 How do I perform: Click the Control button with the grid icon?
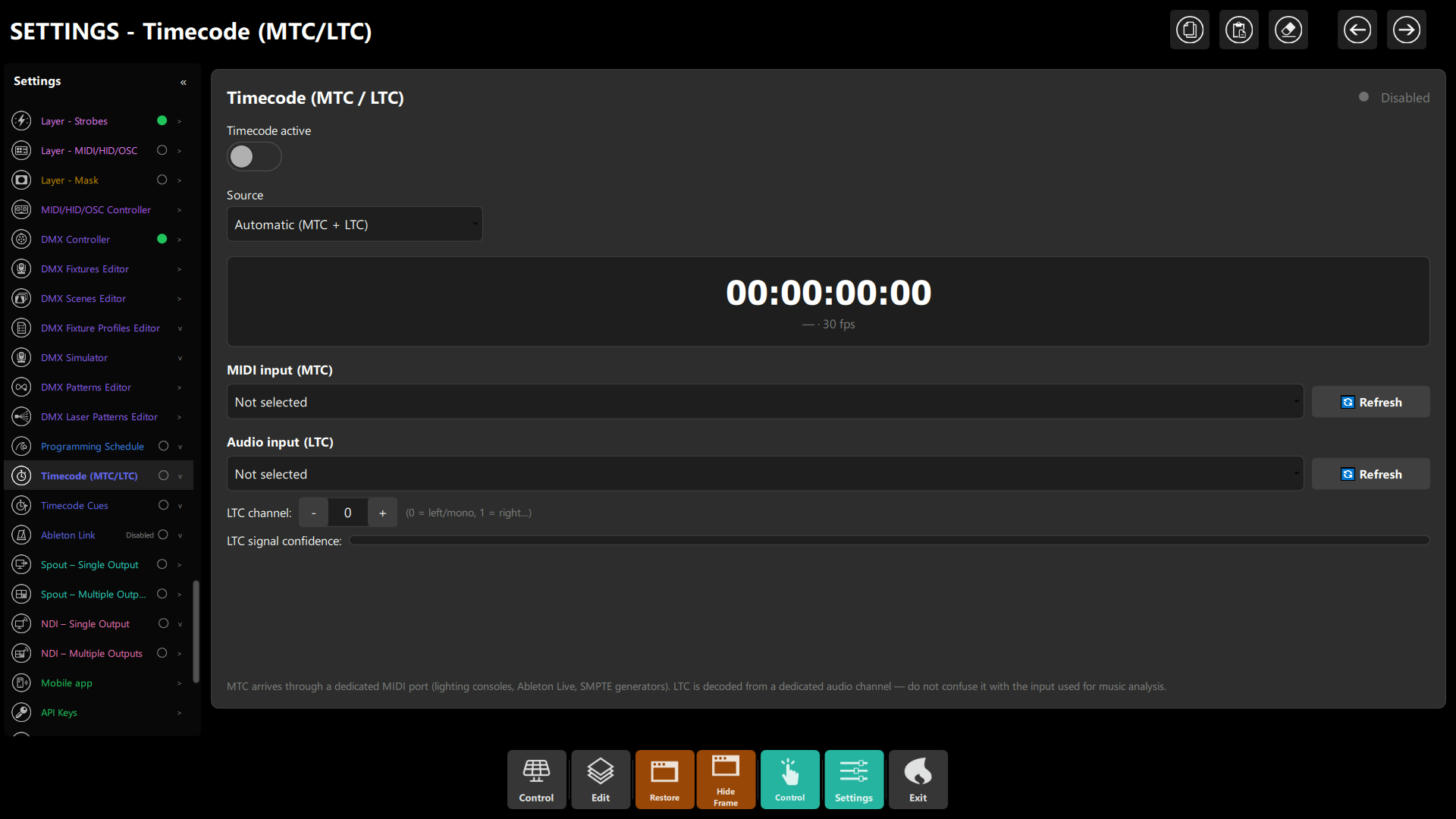click(x=536, y=780)
